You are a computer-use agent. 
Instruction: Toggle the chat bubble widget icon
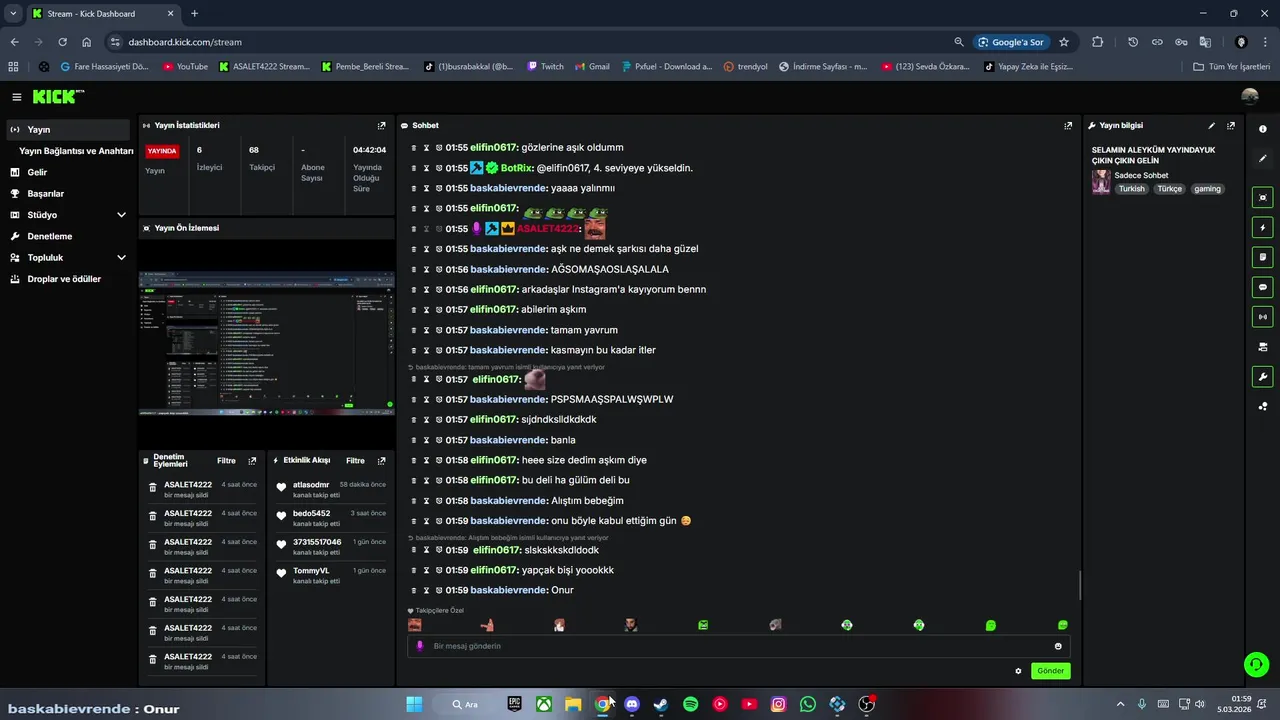point(1262,287)
